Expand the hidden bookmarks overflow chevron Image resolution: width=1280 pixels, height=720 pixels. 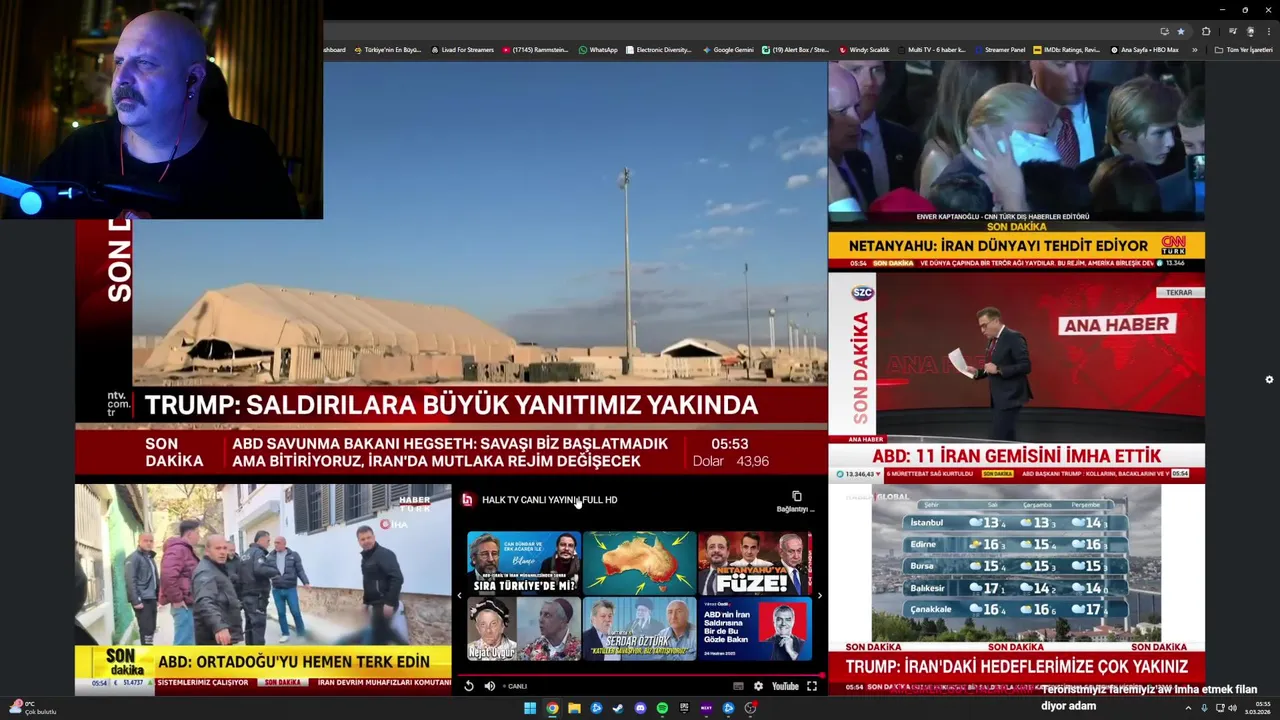(1194, 49)
